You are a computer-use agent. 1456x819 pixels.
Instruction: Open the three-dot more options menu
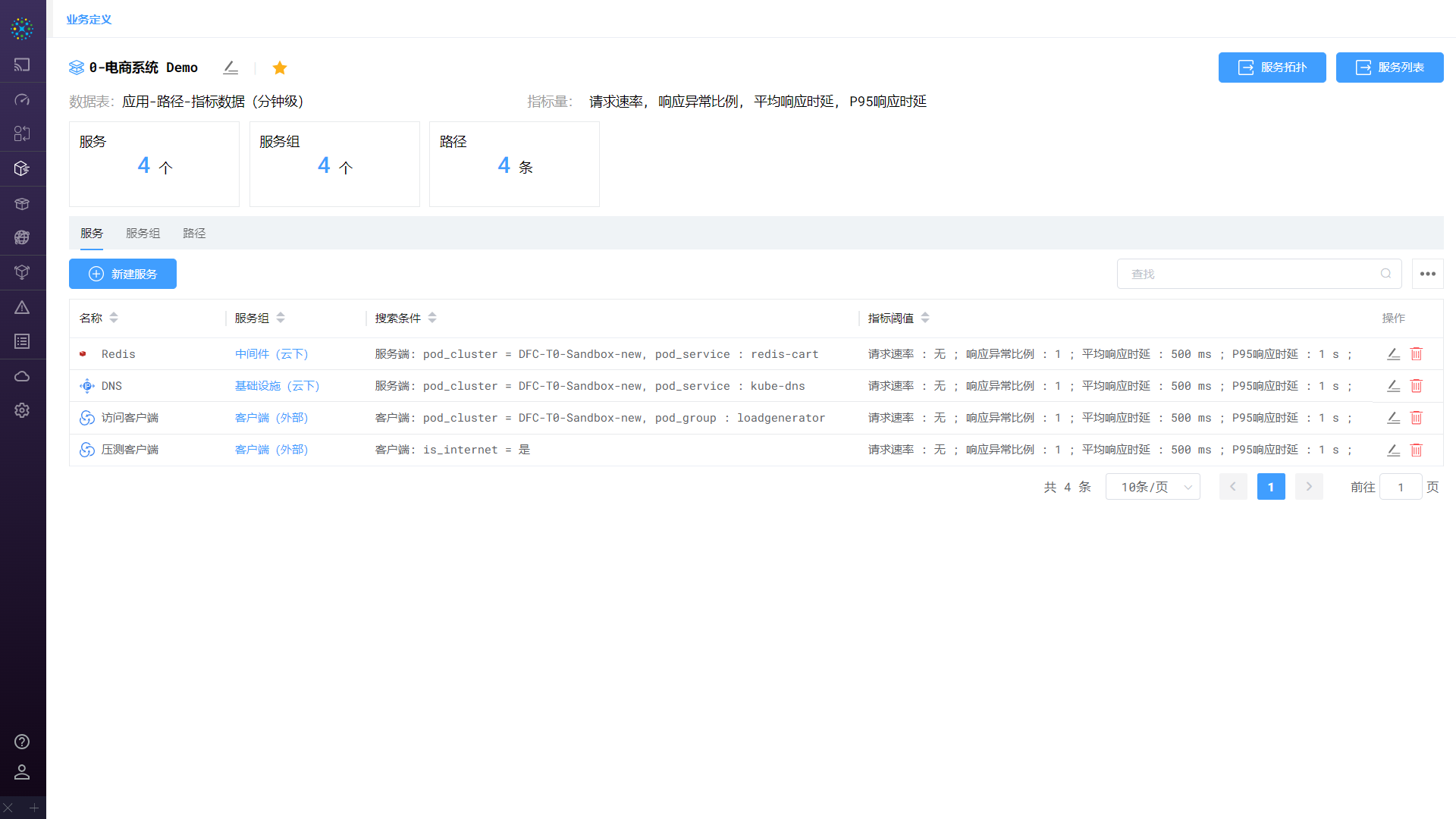(x=1427, y=274)
